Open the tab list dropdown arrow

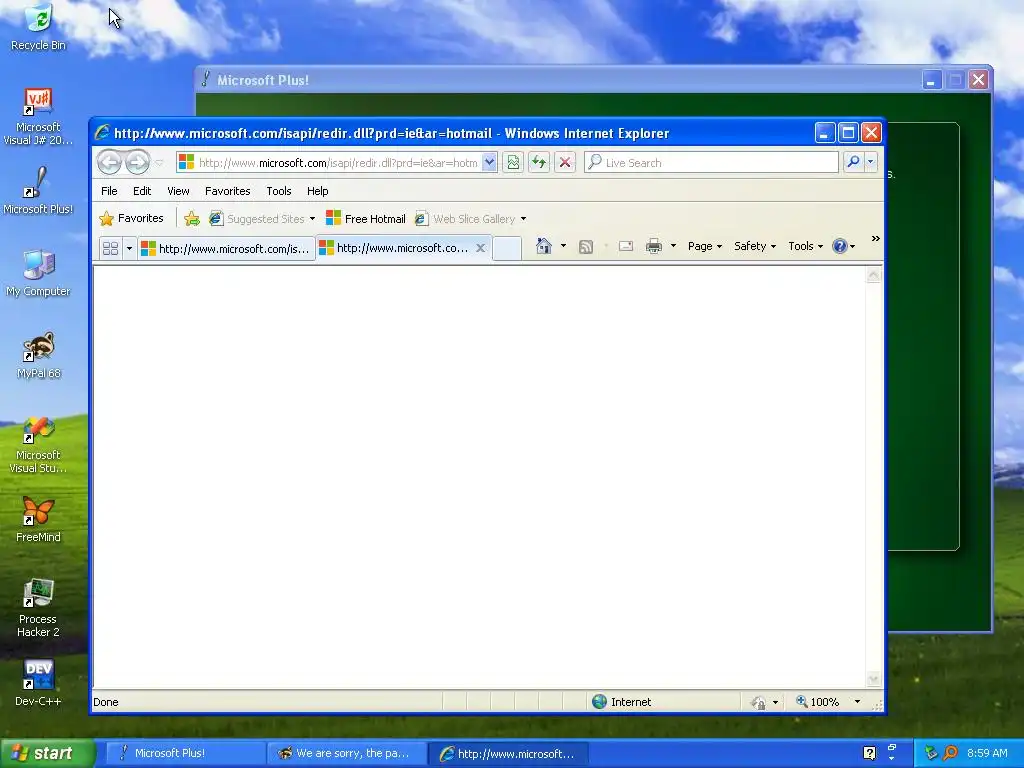pos(129,248)
